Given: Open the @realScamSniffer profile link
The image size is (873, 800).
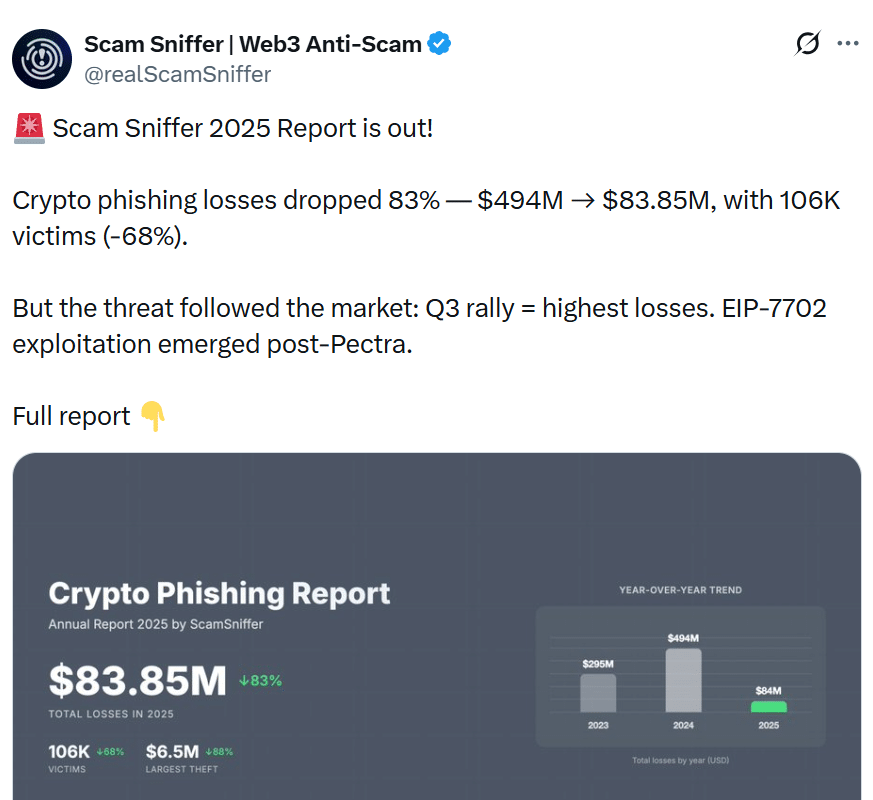Looking at the screenshot, I should (178, 74).
